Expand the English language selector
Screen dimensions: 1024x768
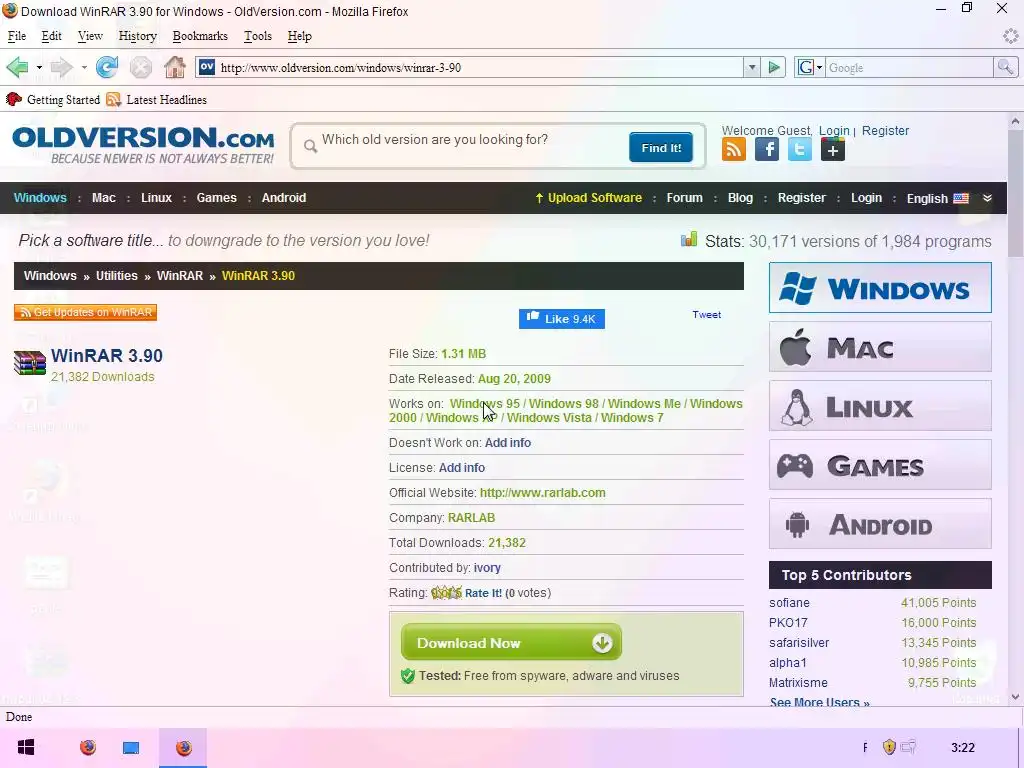(x=938, y=199)
